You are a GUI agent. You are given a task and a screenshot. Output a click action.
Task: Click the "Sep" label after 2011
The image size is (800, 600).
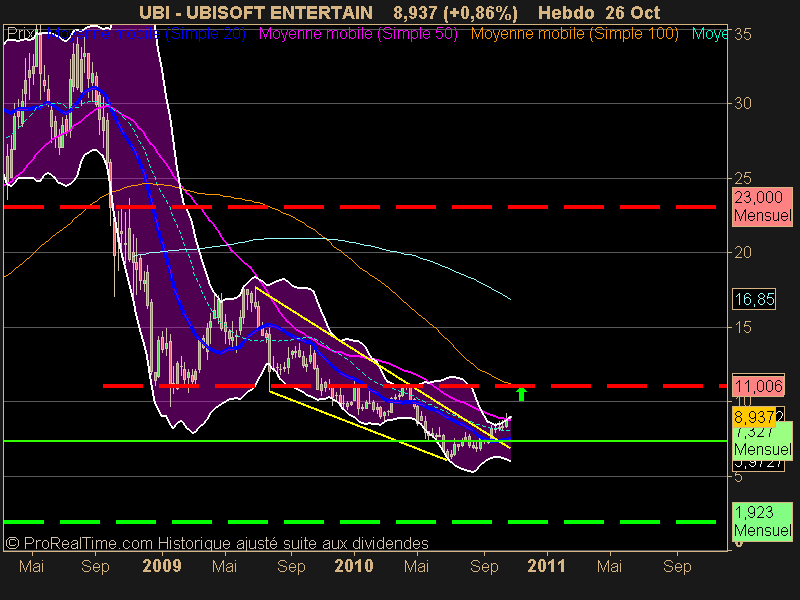tap(677, 566)
